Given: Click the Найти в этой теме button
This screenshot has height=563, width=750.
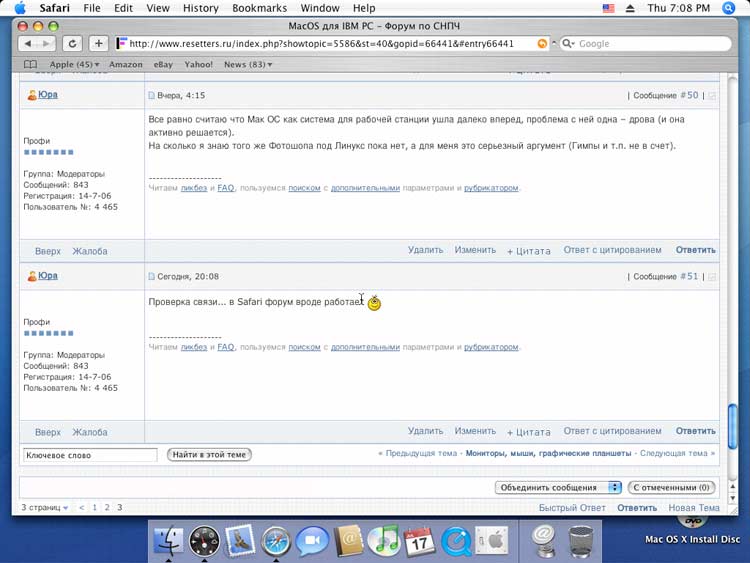Looking at the screenshot, I should pyautogui.click(x=209, y=454).
